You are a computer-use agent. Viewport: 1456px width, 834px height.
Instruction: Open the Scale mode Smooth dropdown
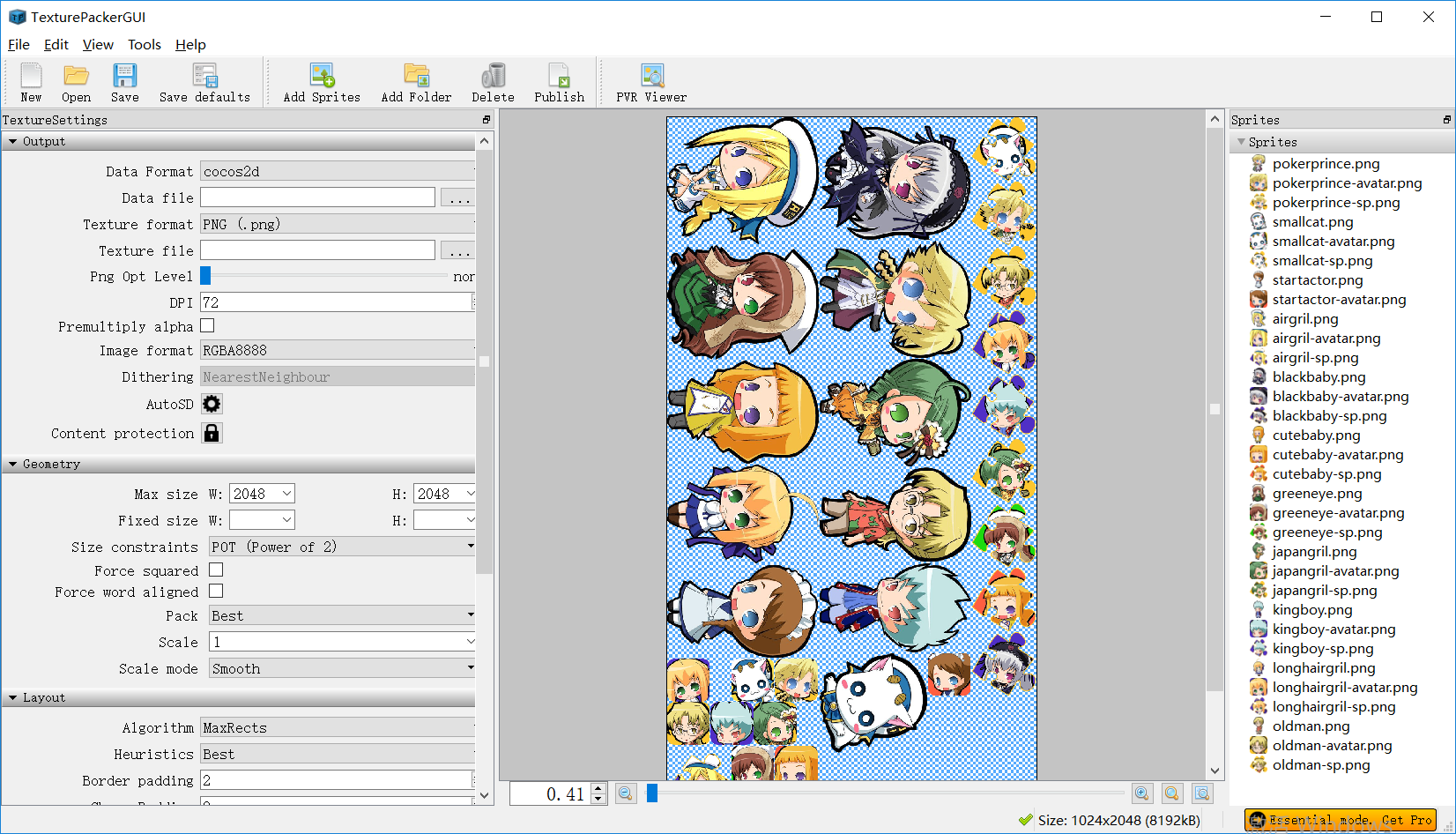pos(342,668)
